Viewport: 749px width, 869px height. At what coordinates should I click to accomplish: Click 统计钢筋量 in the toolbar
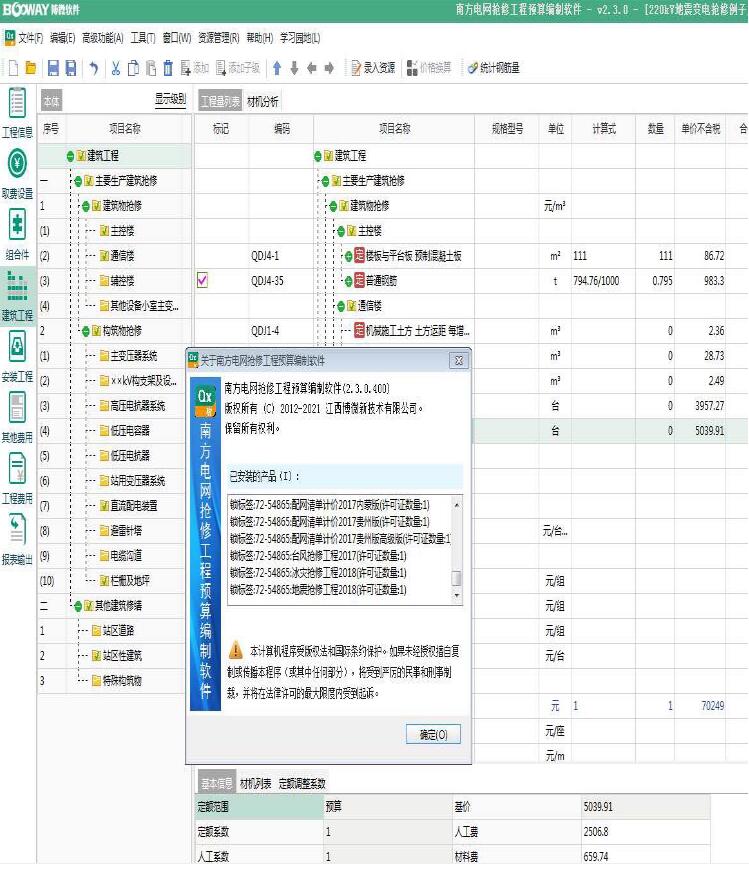coord(493,68)
